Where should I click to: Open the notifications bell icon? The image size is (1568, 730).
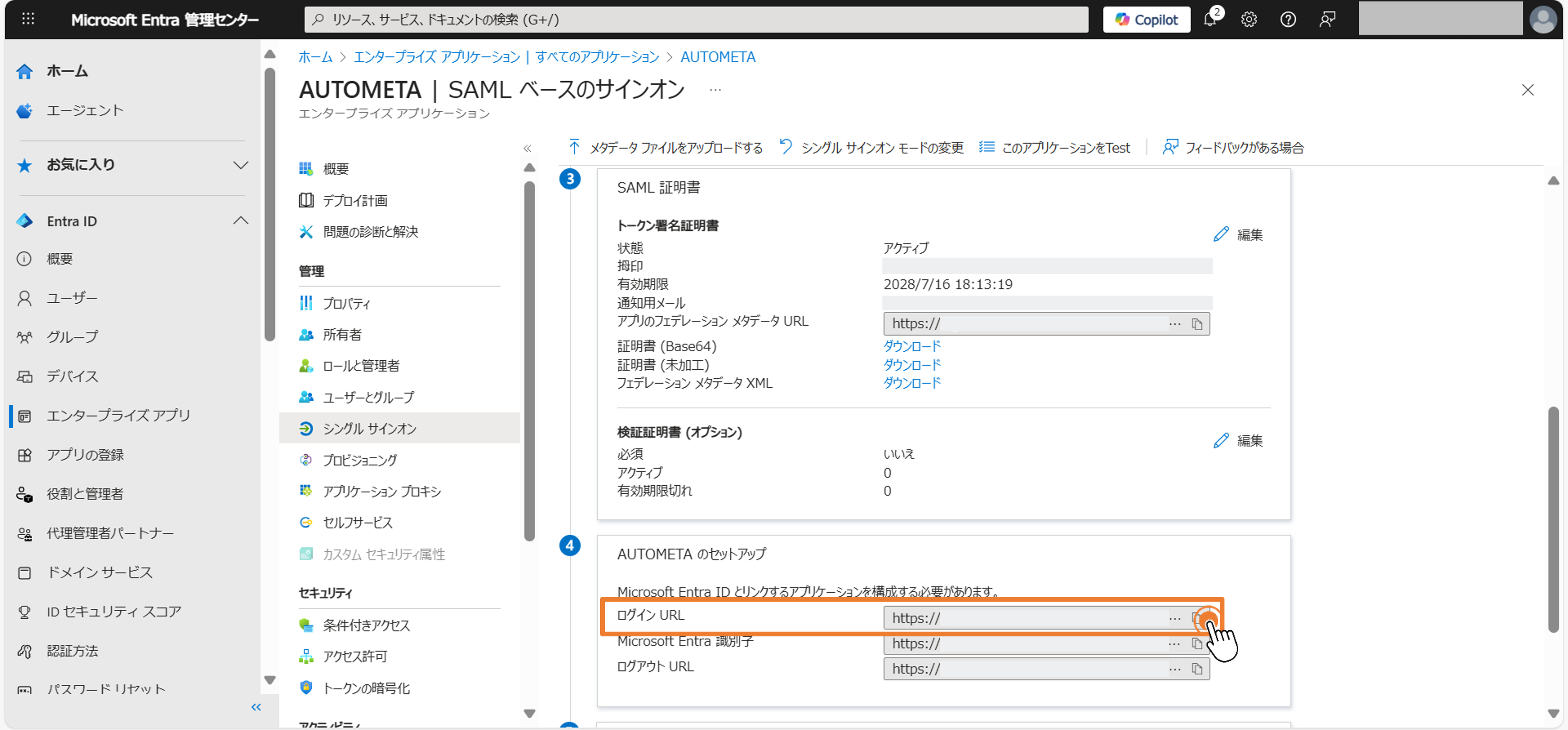pyautogui.click(x=1210, y=19)
